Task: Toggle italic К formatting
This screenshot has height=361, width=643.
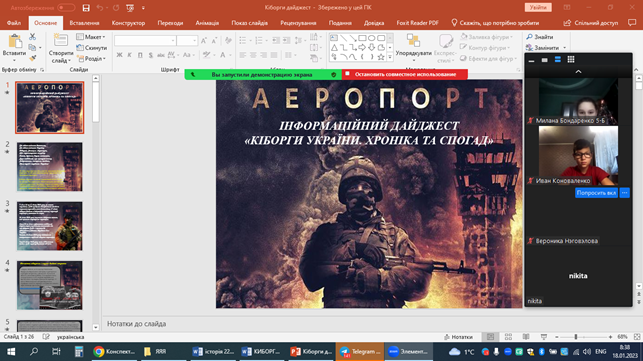Action: click(130, 55)
